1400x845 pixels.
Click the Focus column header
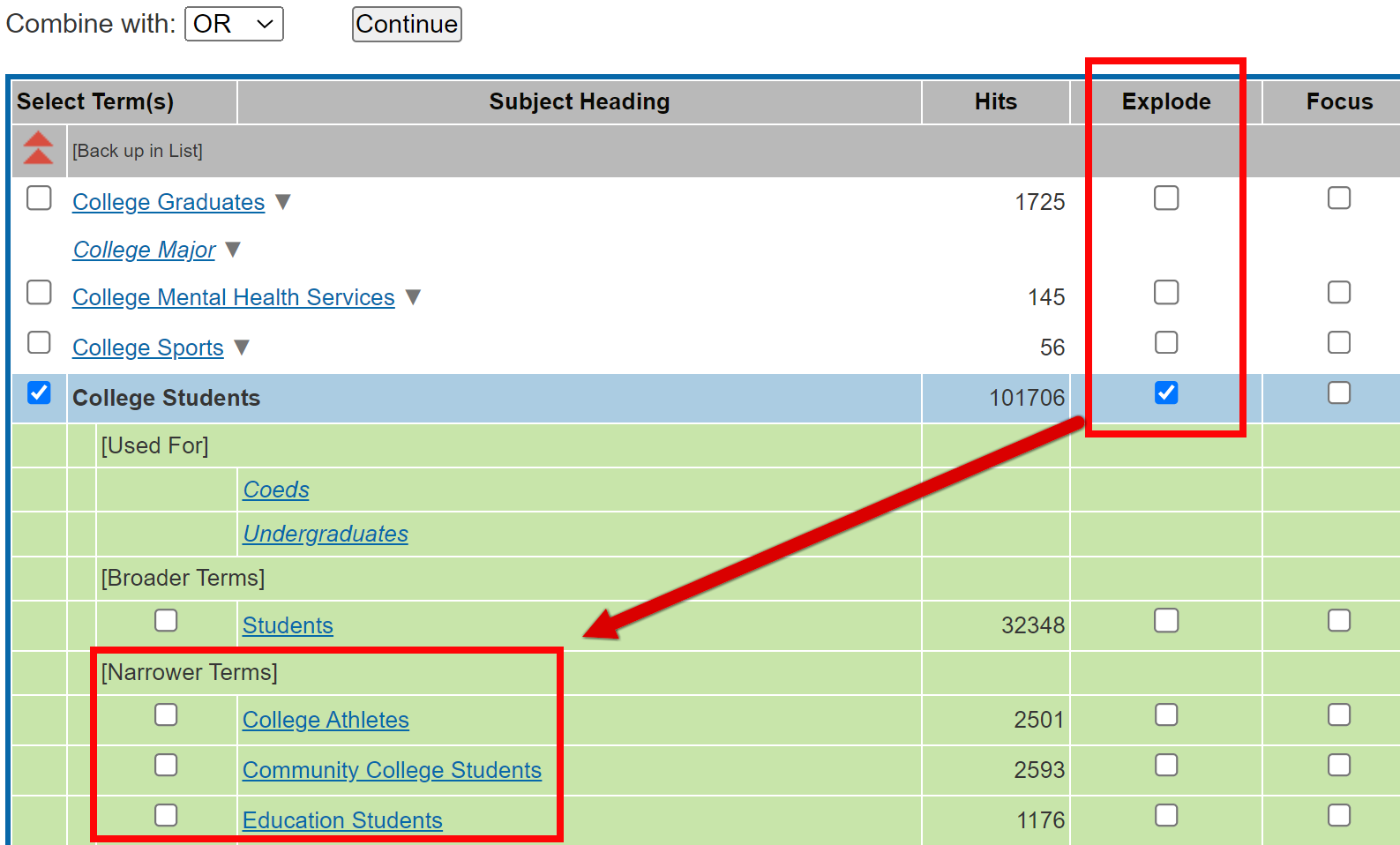pyautogui.click(x=1339, y=101)
